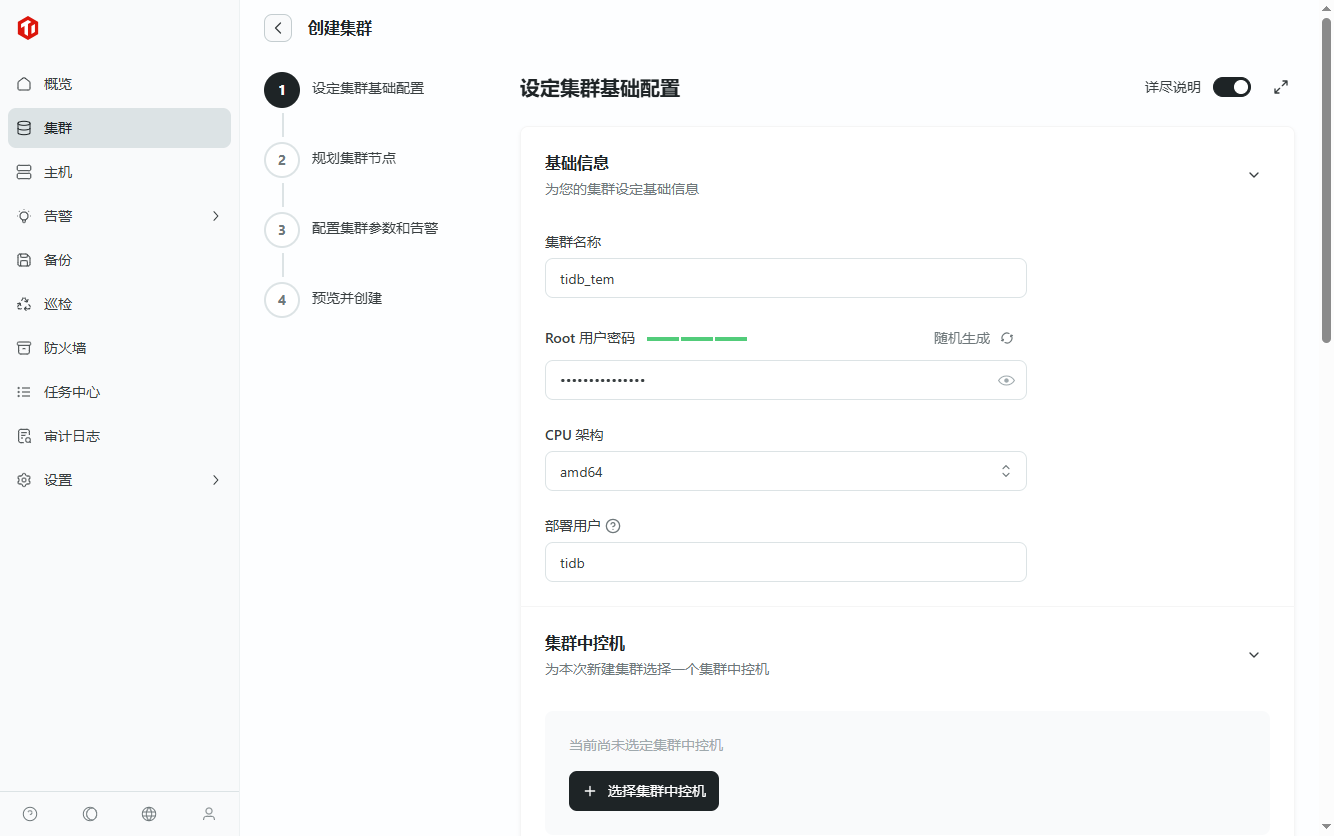Click the back arrow beside 创建集群
The image size is (1334, 836).
pos(278,28)
